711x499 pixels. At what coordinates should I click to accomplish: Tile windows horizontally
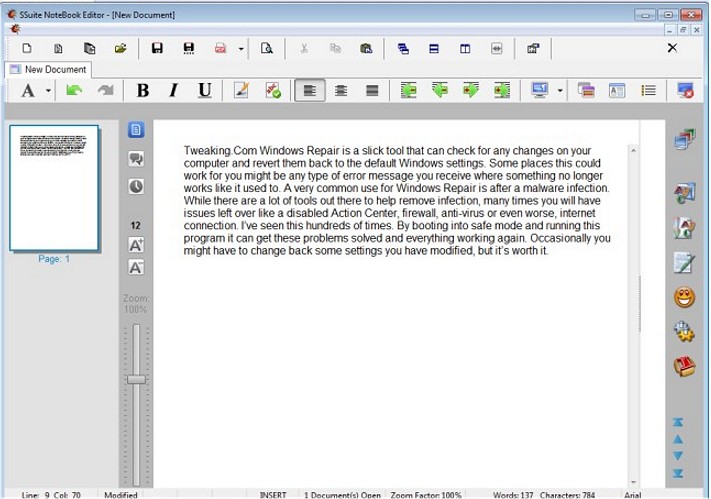click(434, 49)
